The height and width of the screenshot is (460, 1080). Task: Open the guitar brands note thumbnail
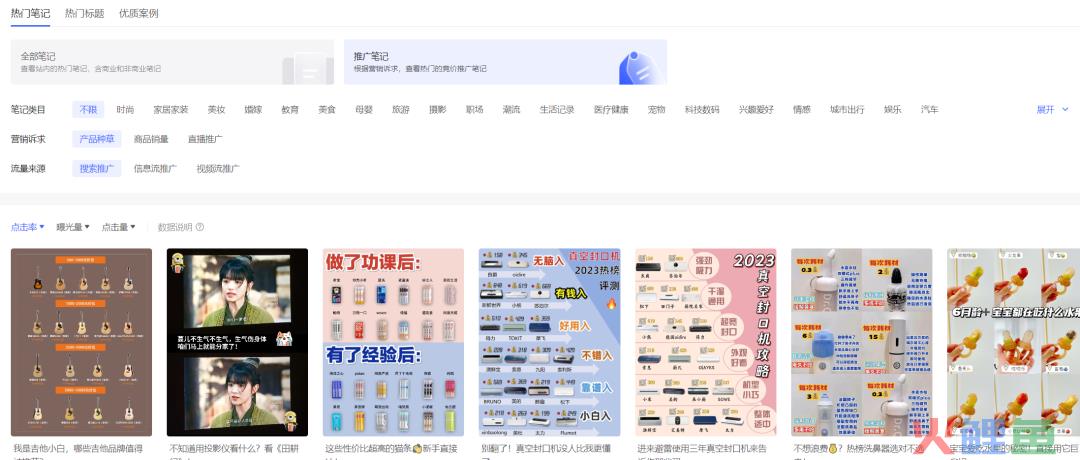click(81, 342)
